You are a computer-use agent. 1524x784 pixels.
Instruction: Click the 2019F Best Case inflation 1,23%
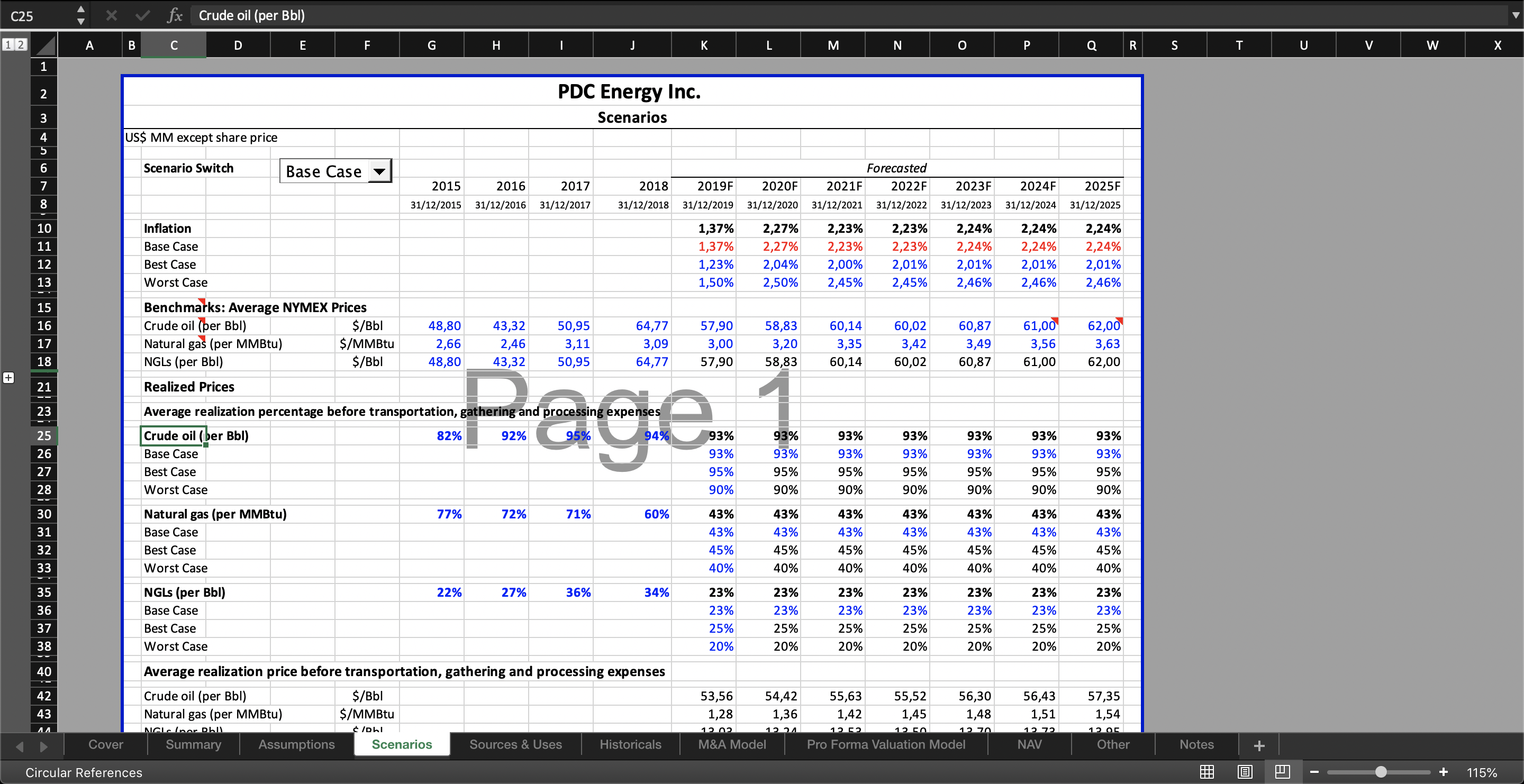pyautogui.click(x=704, y=265)
